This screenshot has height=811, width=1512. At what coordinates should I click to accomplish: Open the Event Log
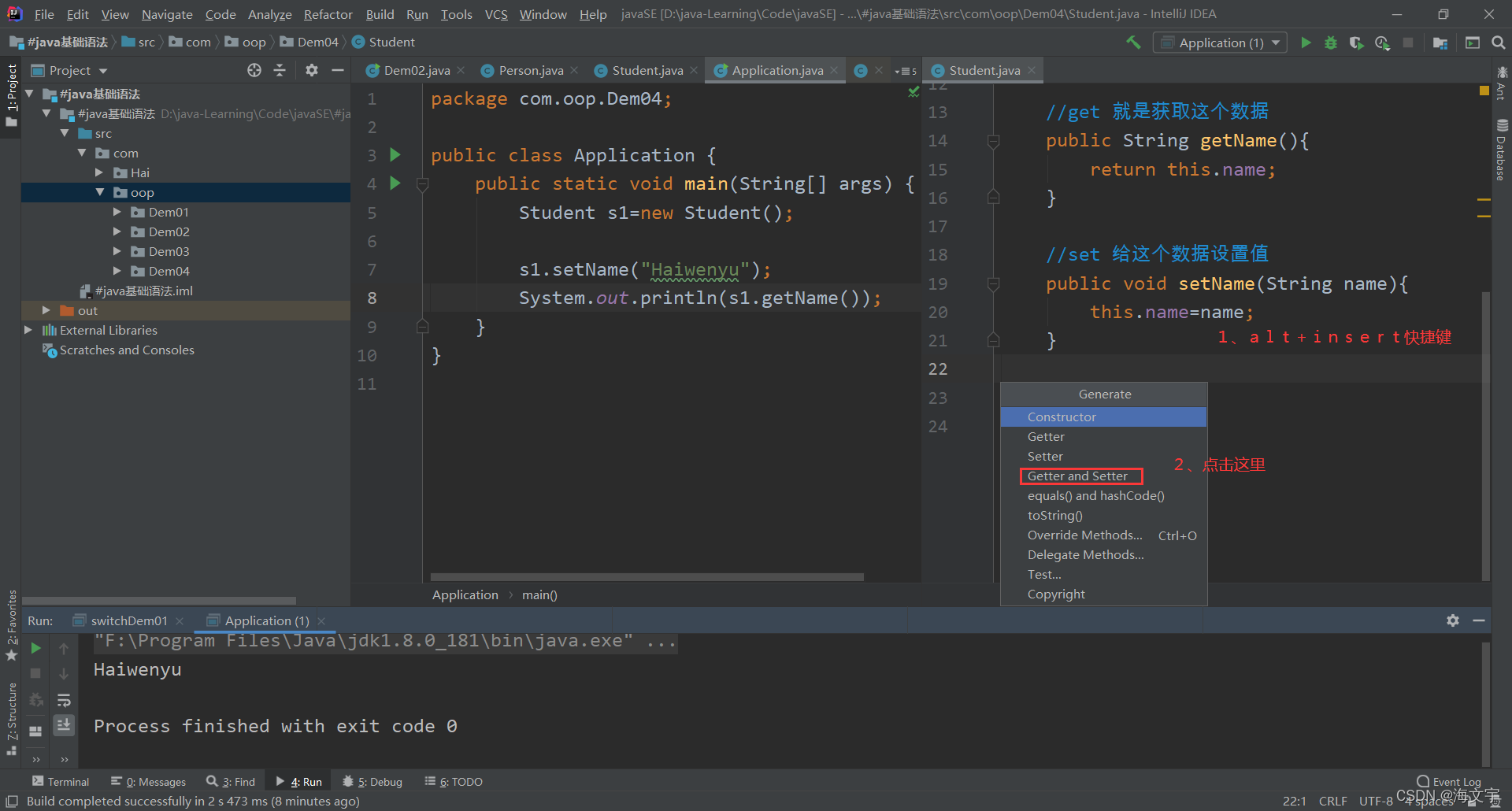pyautogui.click(x=1449, y=782)
